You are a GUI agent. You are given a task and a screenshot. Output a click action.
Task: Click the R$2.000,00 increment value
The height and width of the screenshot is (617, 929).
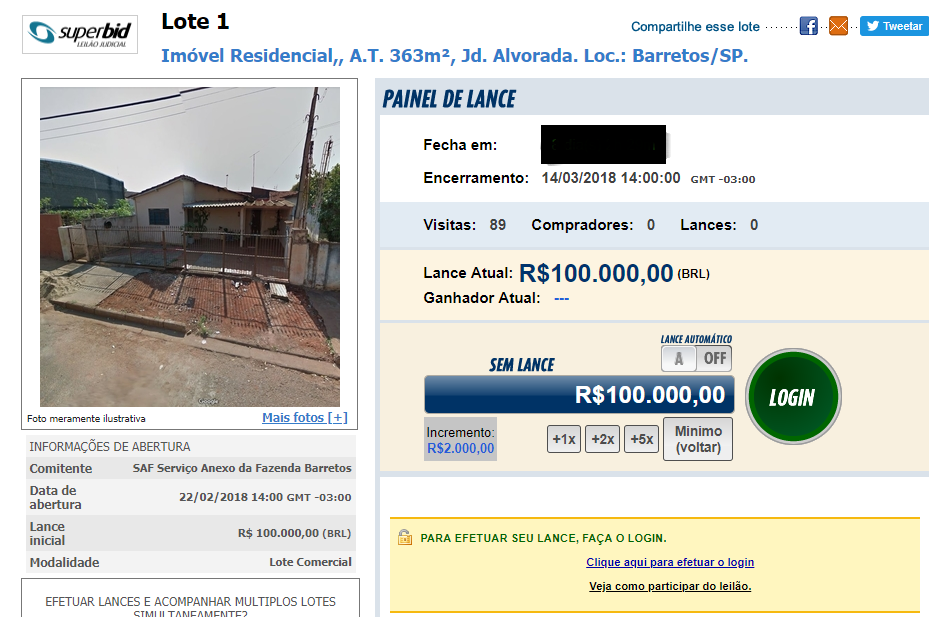pyautogui.click(x=461, y=449)
